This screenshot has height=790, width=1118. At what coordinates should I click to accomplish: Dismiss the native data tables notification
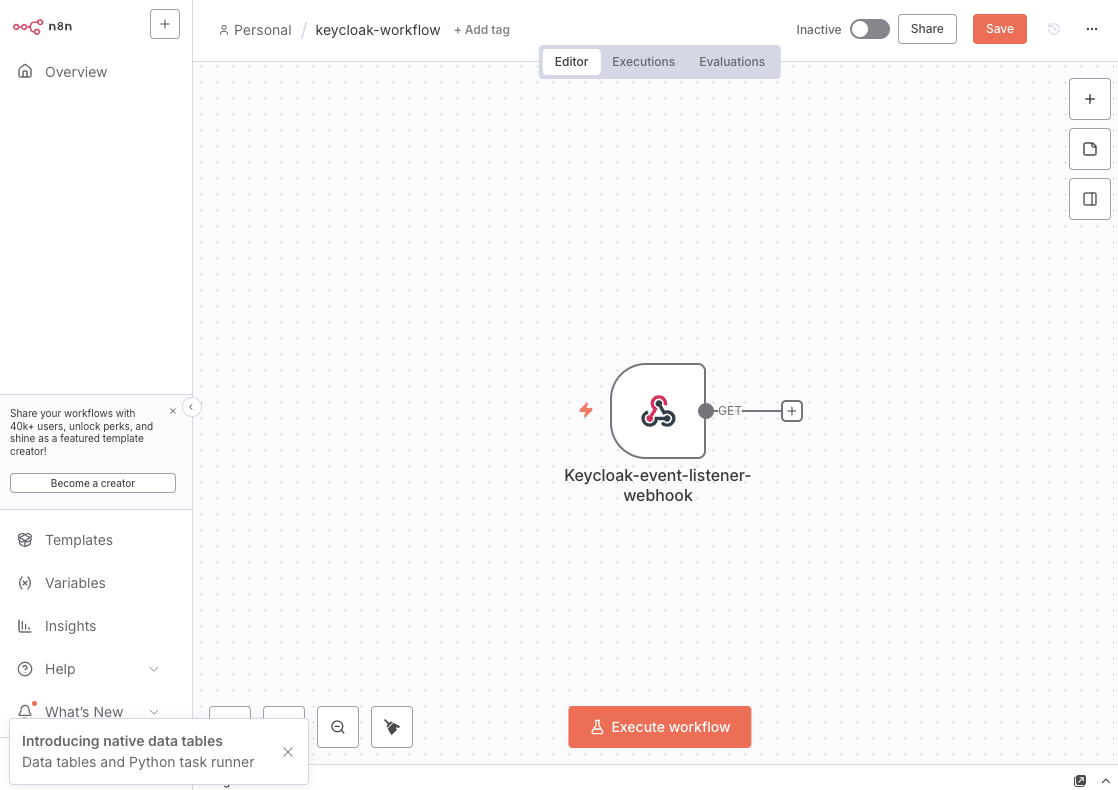click(x=288, y=752)
